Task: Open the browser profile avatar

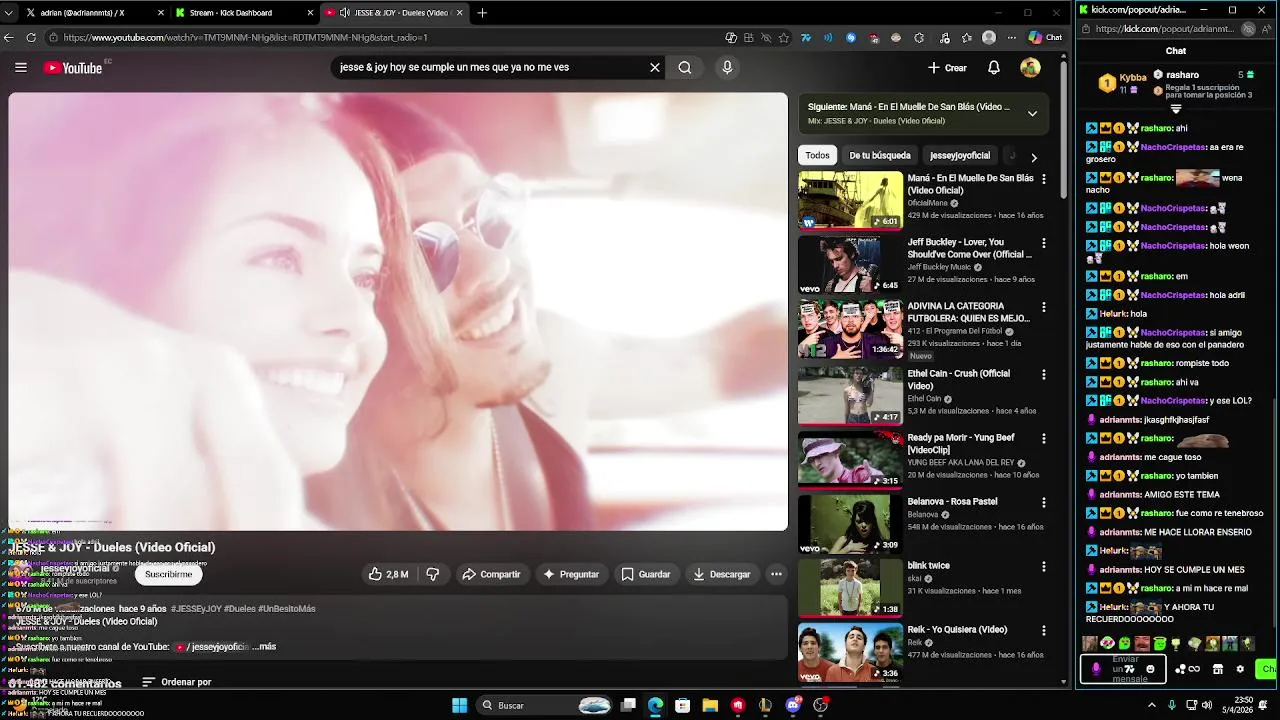Action: (989, 38)
